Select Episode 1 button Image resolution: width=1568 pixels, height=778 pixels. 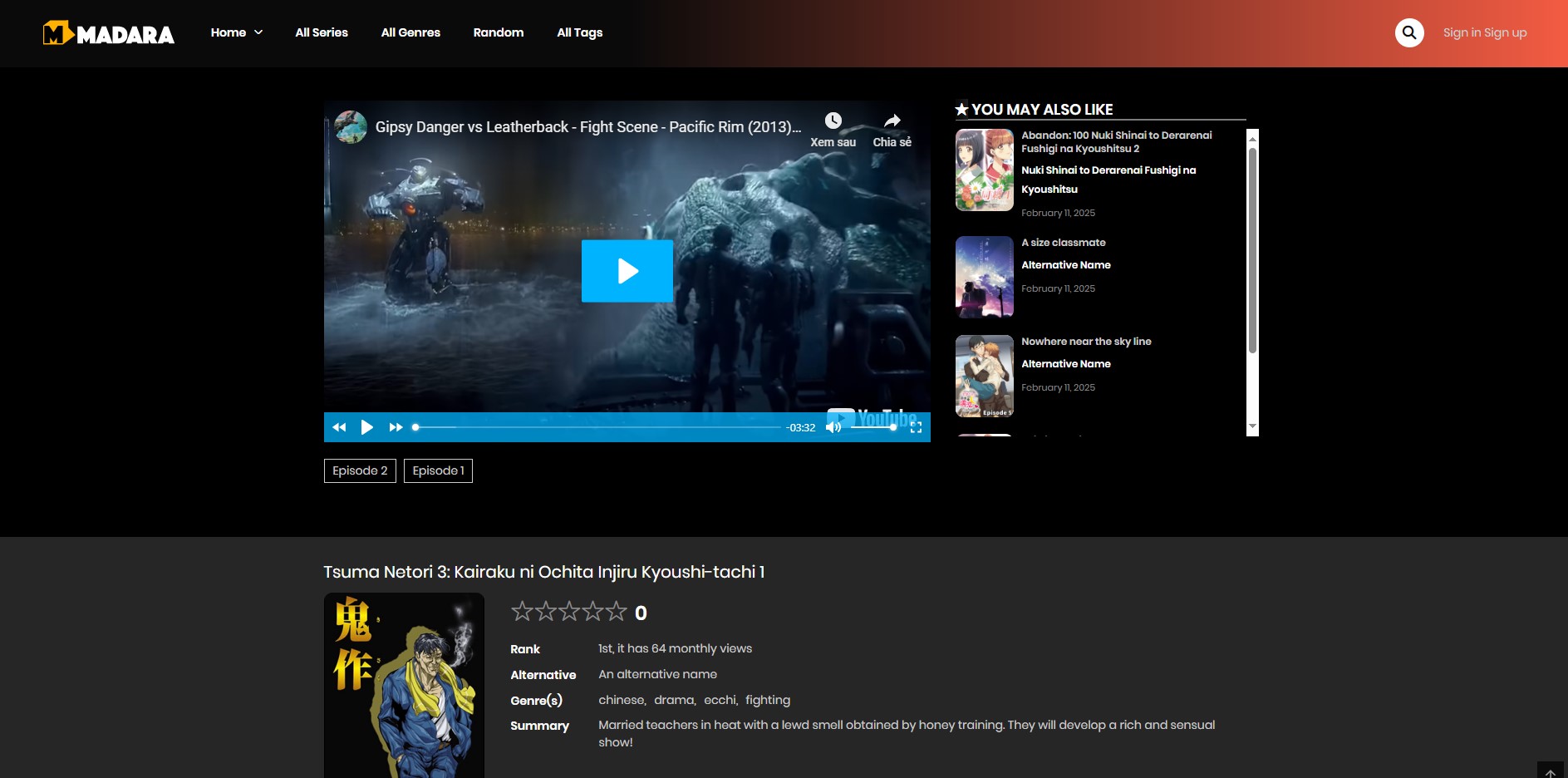[438, 470]
